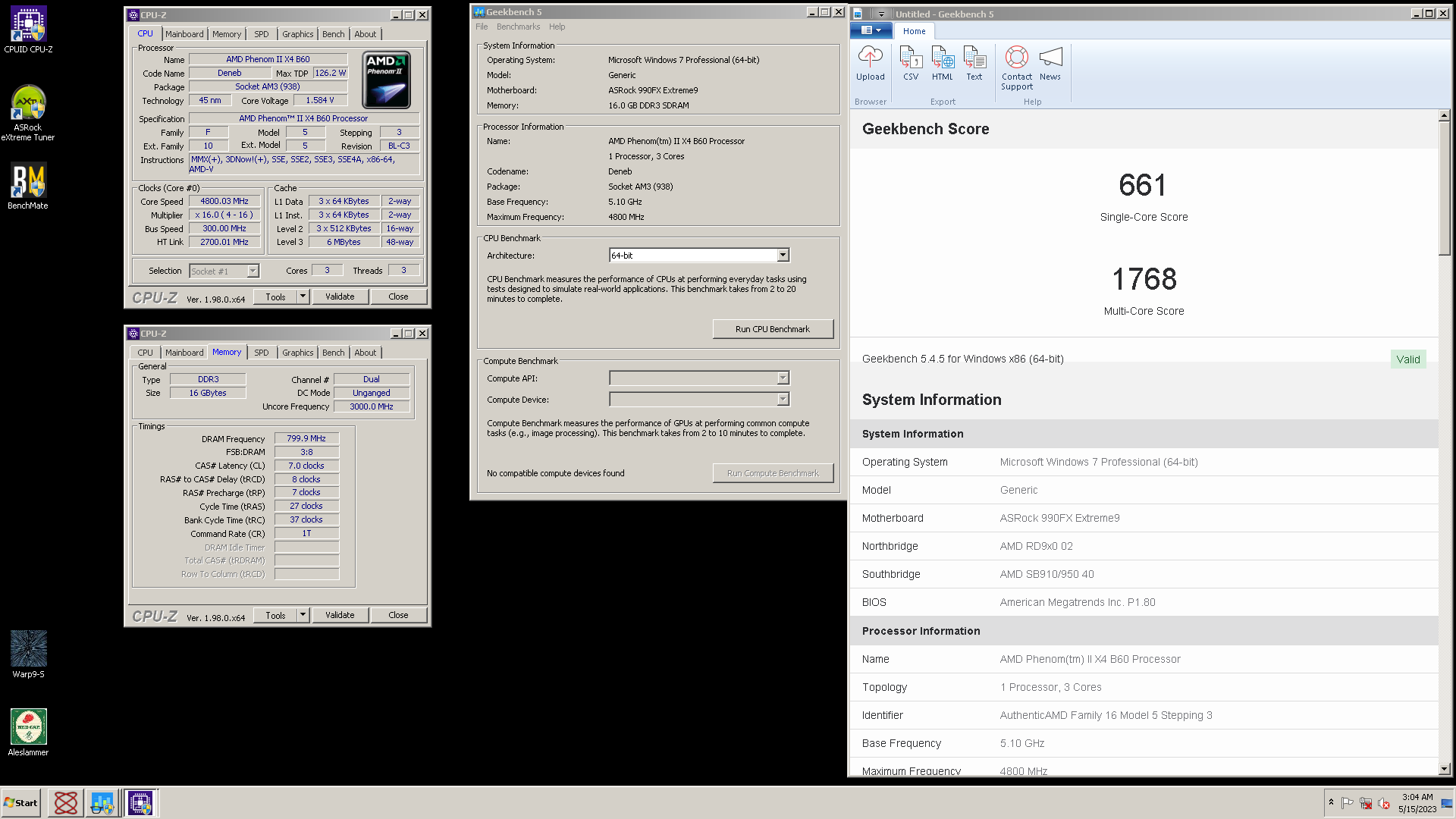Switch to SPD tab in upper CPU-Z
The width and height of the screenshot is (1456, 819).
261,34
